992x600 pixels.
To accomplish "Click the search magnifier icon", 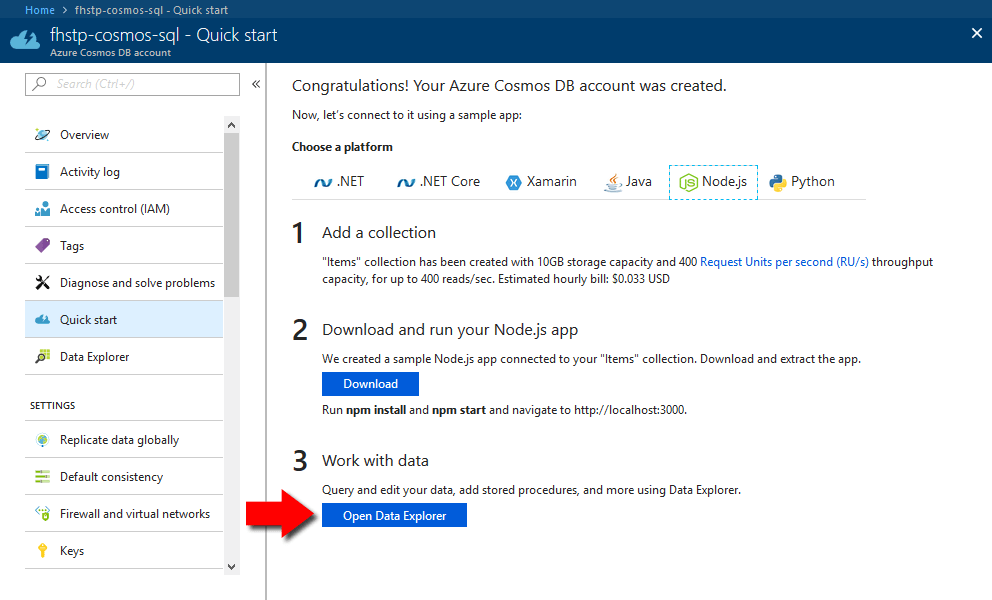I will pyautogui.click(x=39, y=84).
